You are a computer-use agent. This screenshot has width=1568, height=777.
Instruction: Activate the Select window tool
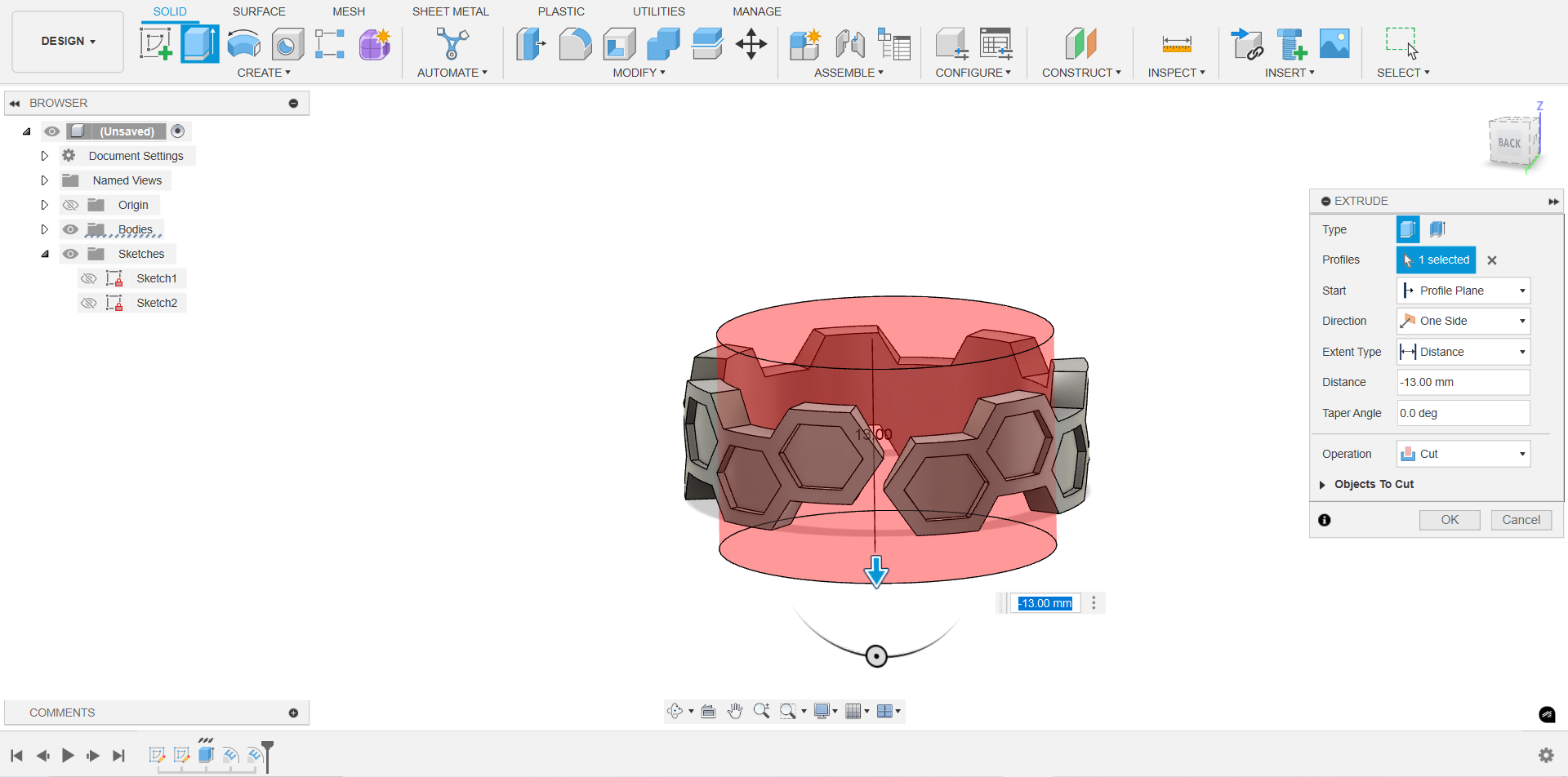1402,43
